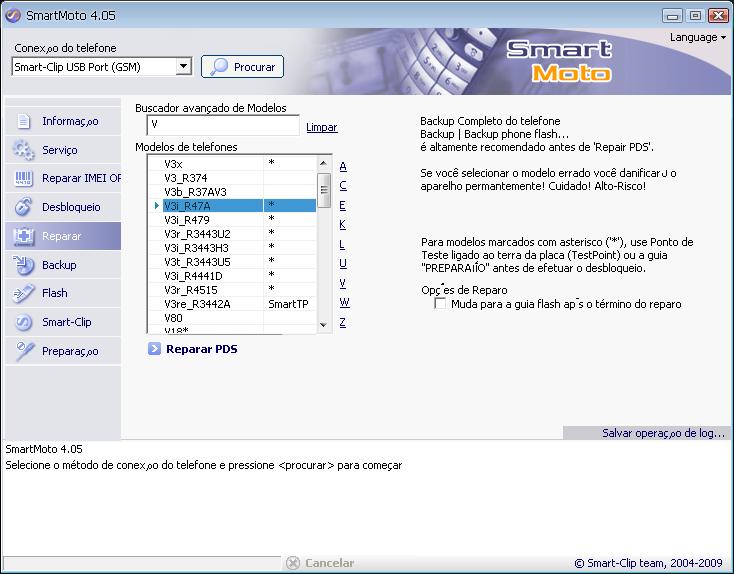This screenshot has width=734, height=574.
Task: Jump to letter E models
Action: (x=343, y=205)
